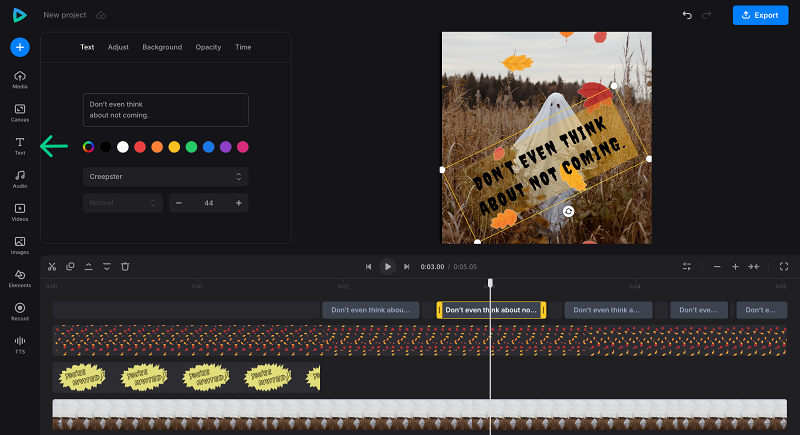Expand the Creepster font dropdown
Viewport: 800px width, 435px height.
[x=165, y=176]
